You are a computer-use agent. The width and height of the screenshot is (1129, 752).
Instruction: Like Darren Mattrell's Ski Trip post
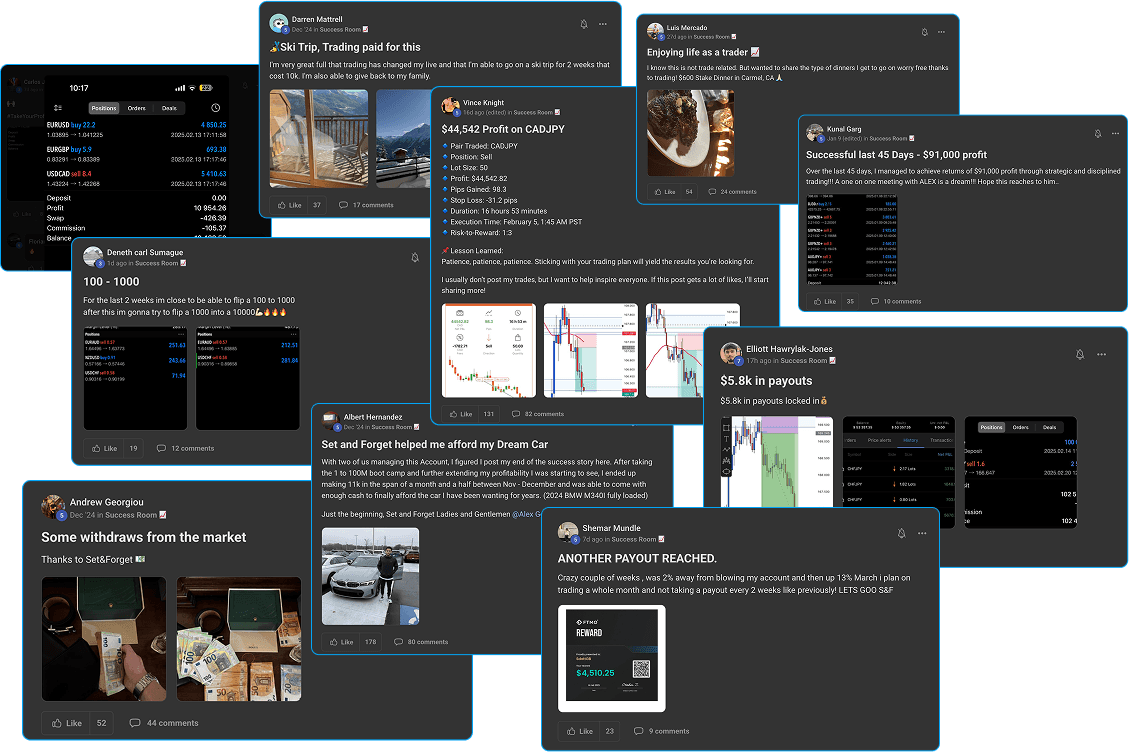coord(289,205)
